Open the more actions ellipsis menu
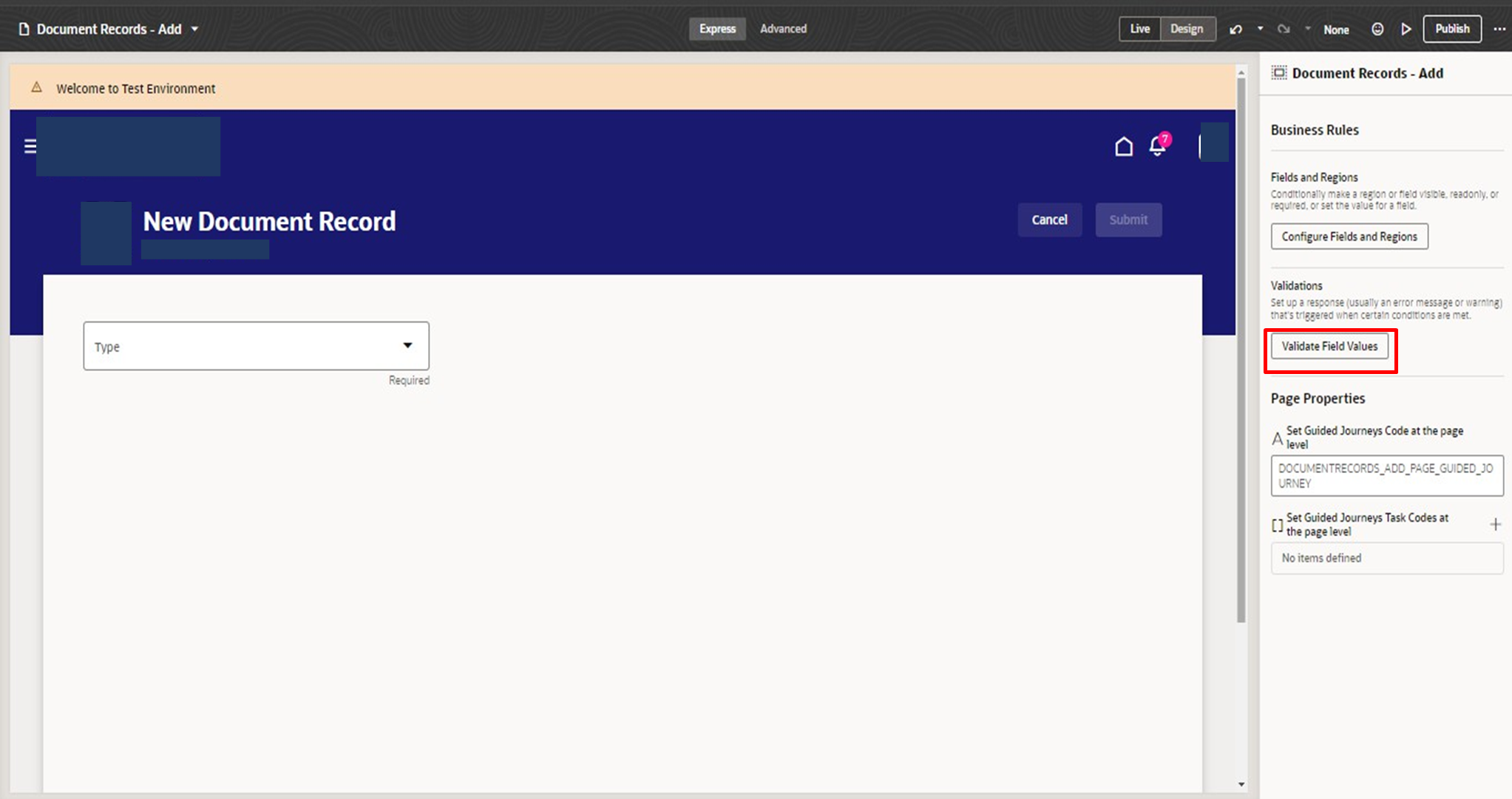Image resolution: width=1512 pixels, height=799 pixels. coord(1499,28)
